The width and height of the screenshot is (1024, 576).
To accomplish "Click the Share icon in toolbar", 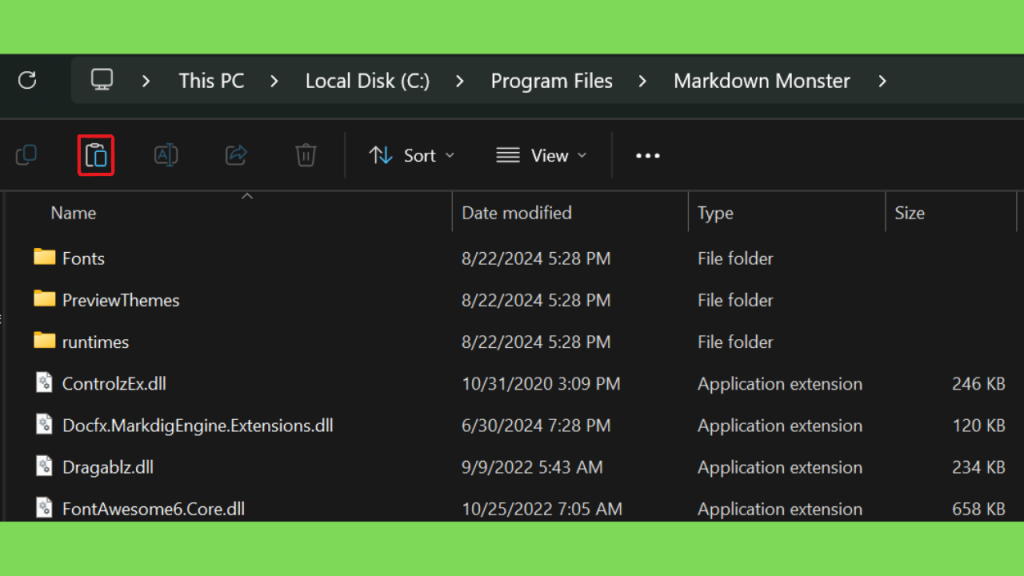I will coord(236,155).
